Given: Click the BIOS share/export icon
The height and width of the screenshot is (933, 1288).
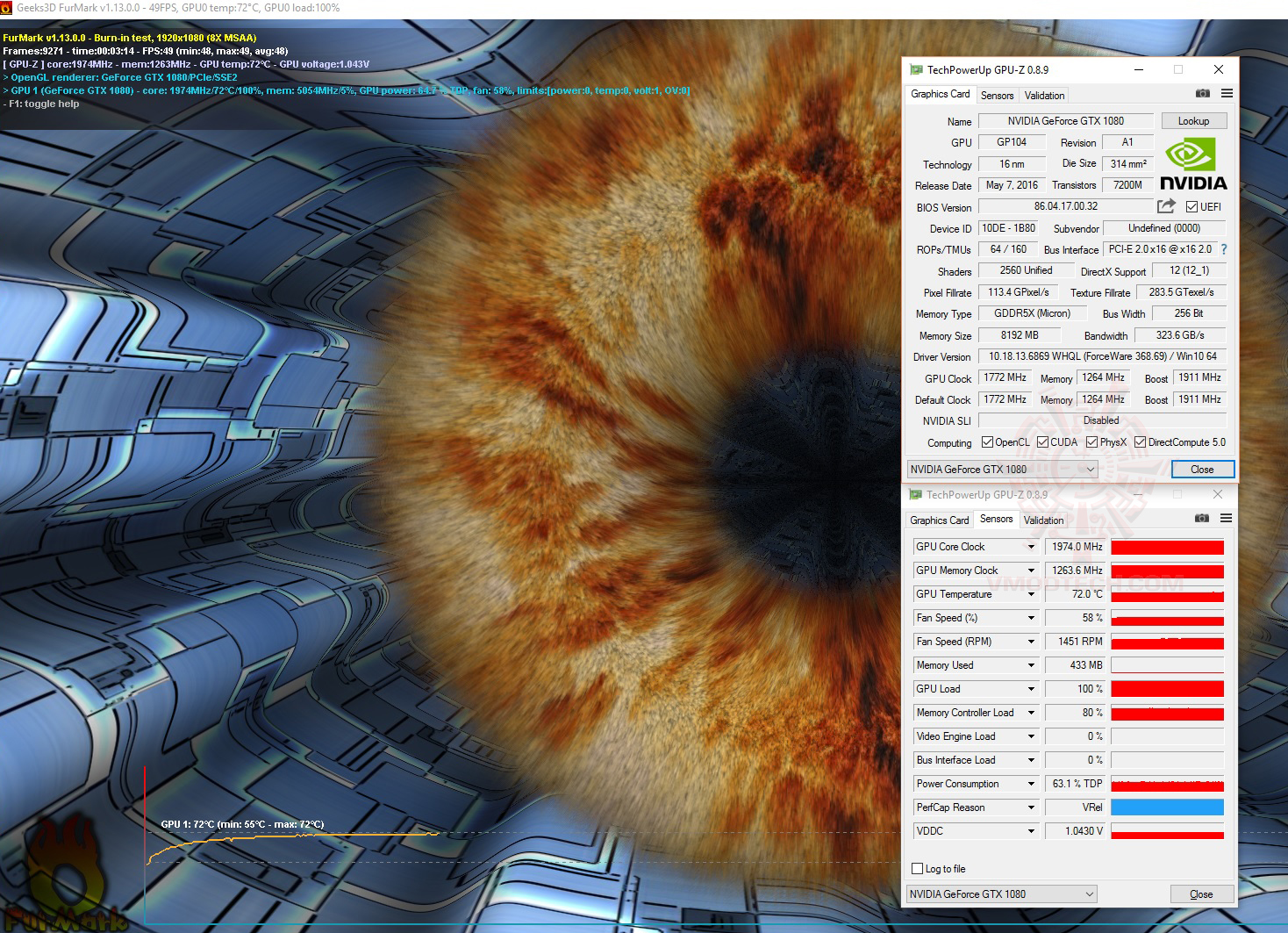Looking at the screenshot, I should tap(1166, 206).
